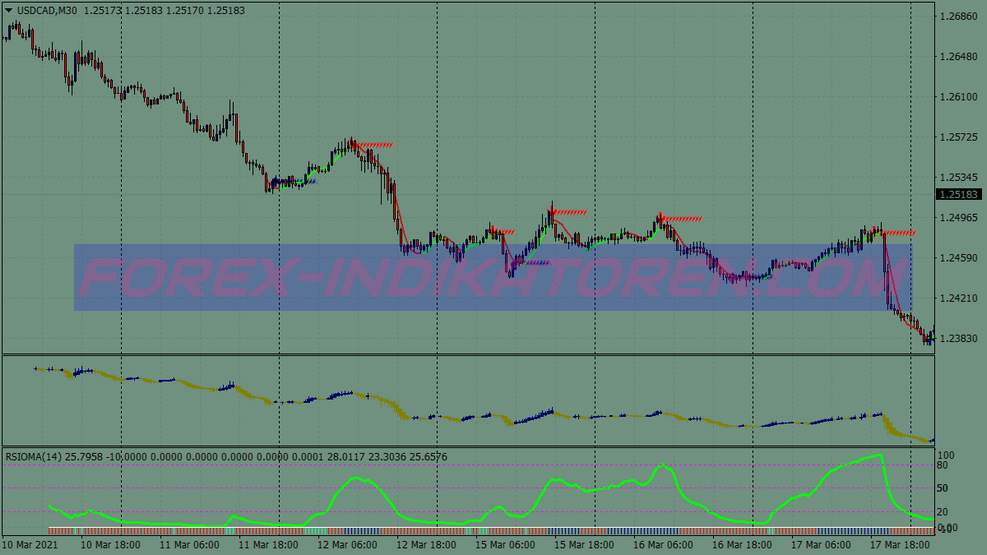The image size is (987, 555).
Task: Click the red dotted marker near 1.25720
Action: click(x=374, y=145)
